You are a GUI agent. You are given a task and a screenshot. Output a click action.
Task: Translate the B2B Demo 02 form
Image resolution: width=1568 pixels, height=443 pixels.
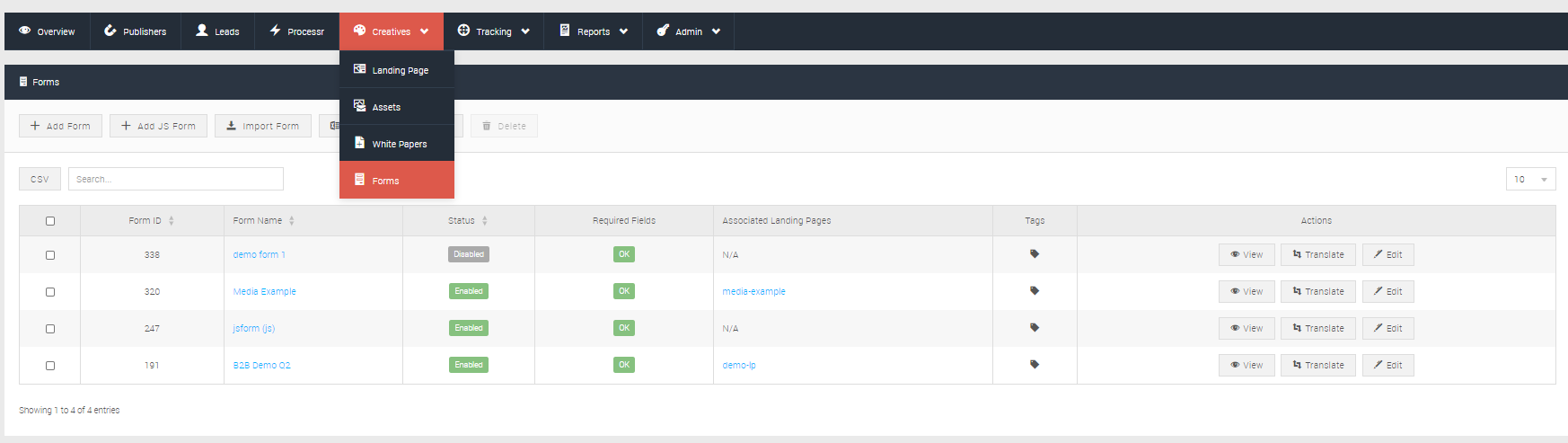coord(1318,365)
